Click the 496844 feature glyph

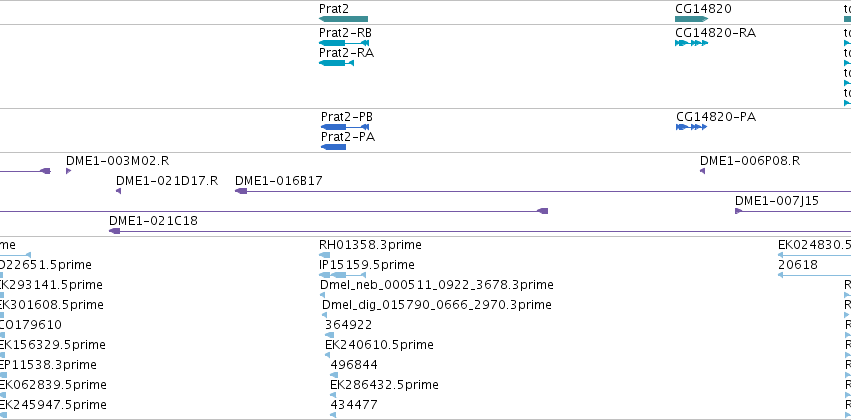pos(334,375)
